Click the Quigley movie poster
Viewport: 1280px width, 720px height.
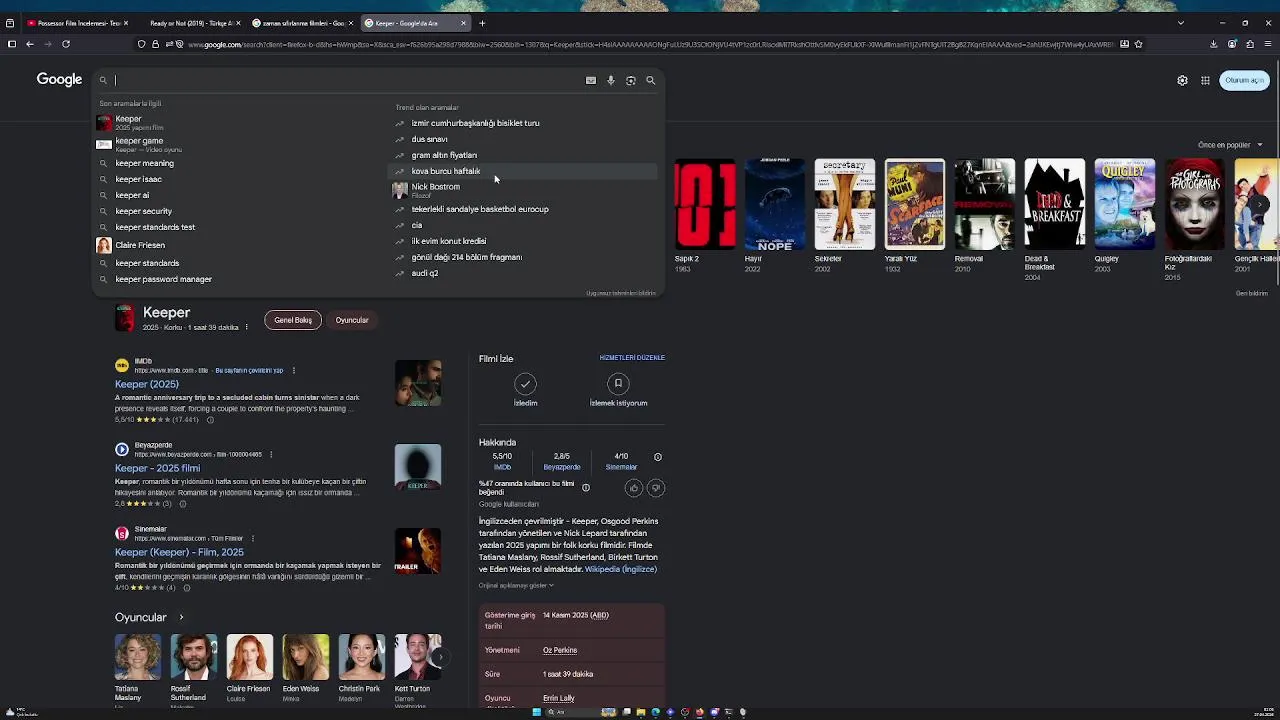click(1124, 204)
